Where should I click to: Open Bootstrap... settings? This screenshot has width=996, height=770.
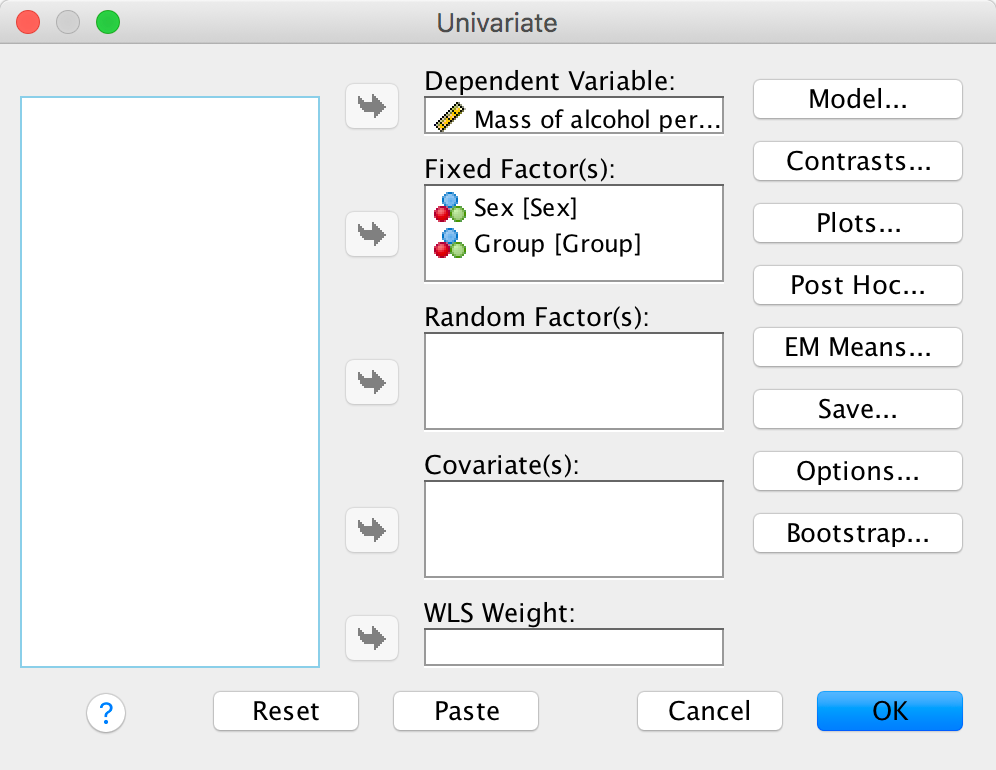pos(857,533)
